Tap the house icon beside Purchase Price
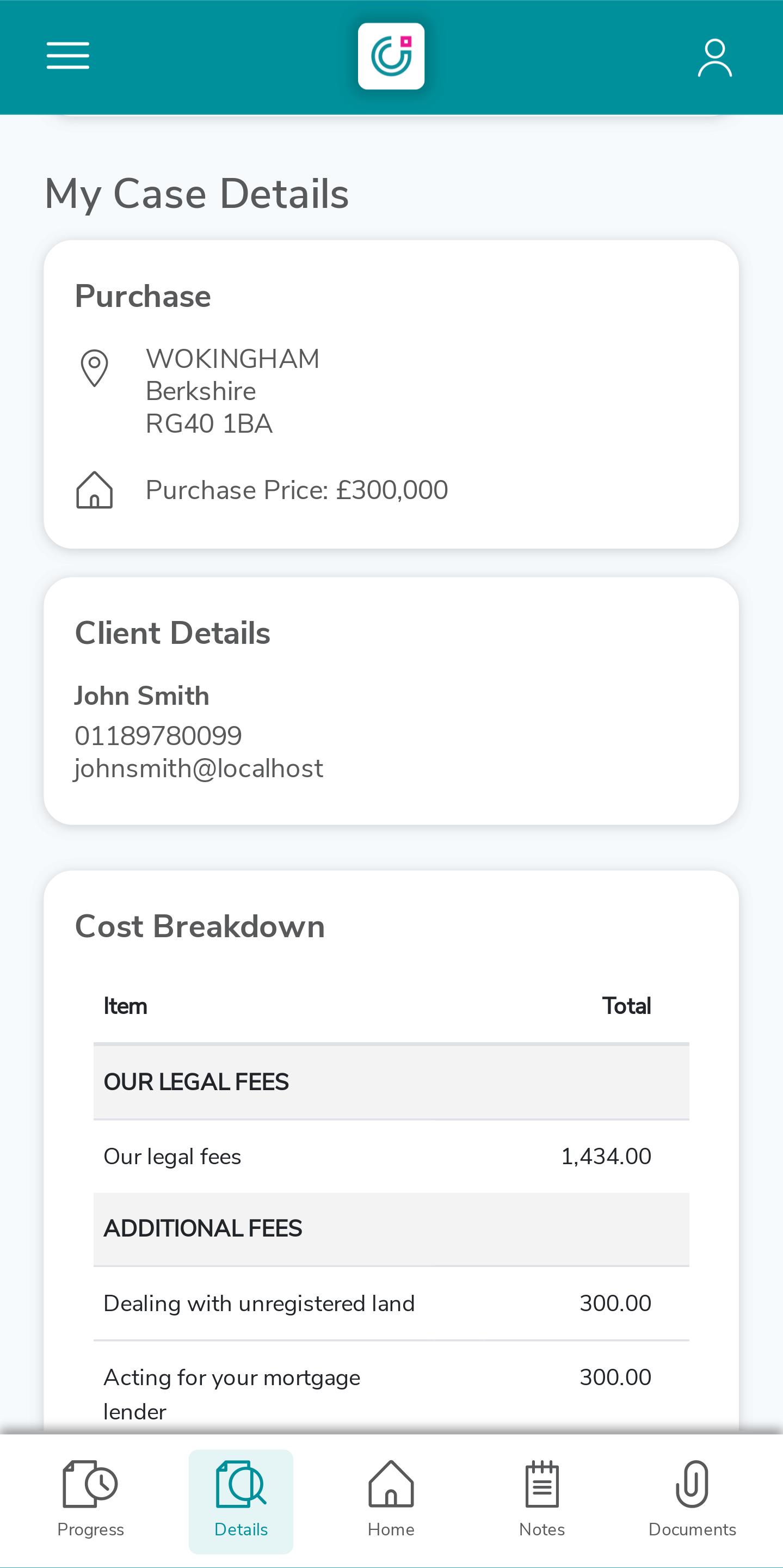This screenshot has width=783, height=1568. [94, 489]
